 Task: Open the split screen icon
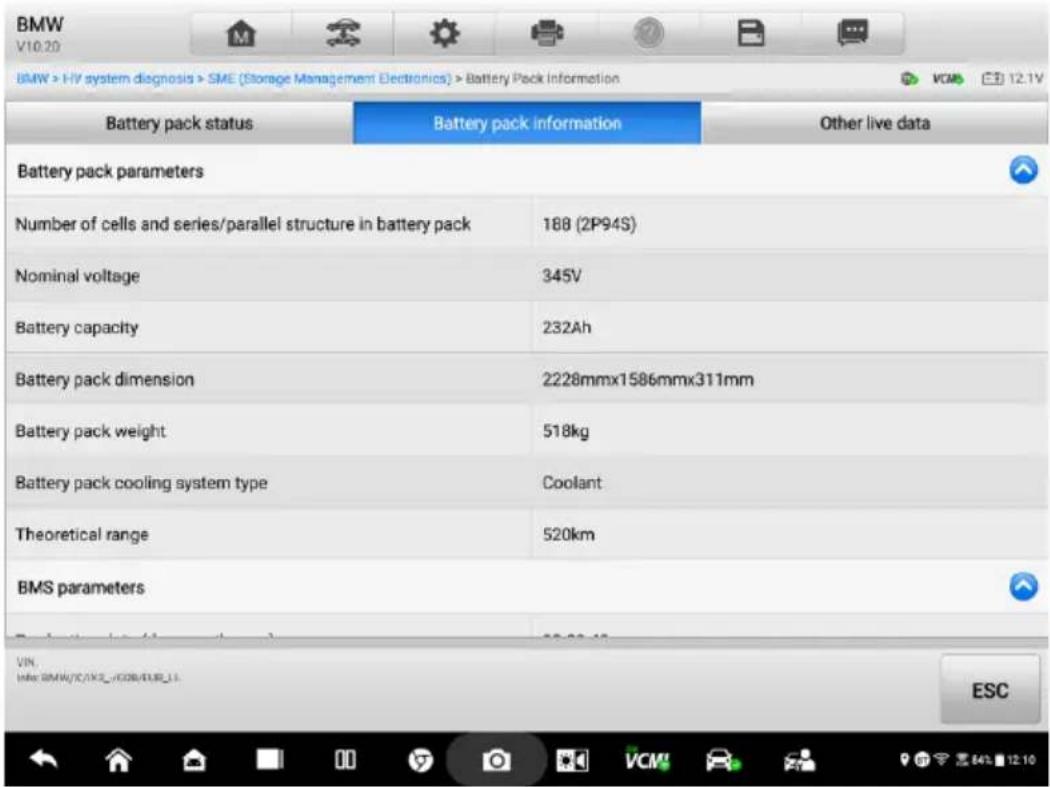click(345, 760)
